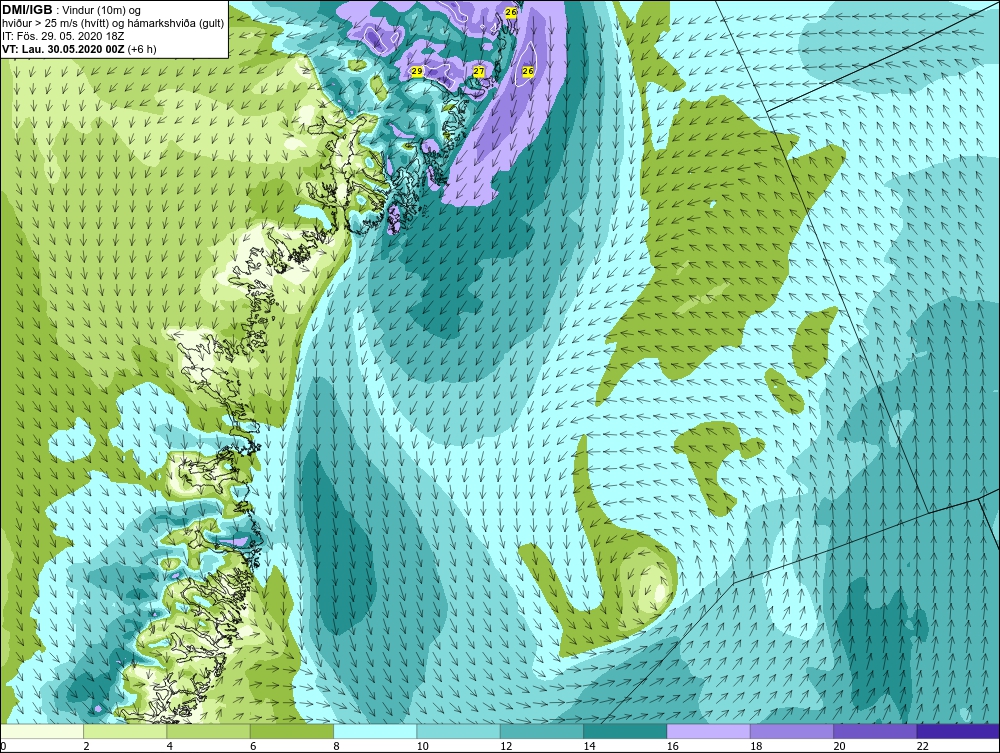Image resolution: width=1000 pixels, height=753 pixels.
Task: Click the legend scale number 20
Action: point(840,747)
